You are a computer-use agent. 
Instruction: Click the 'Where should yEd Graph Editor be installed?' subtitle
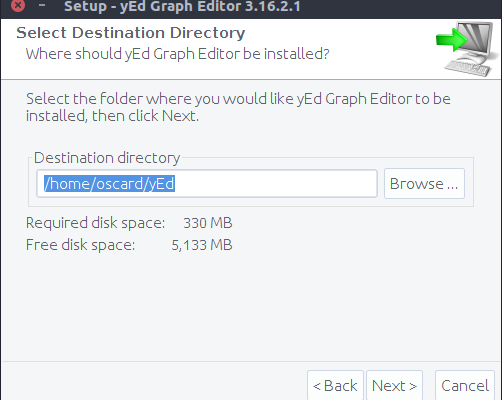[177, 54]
